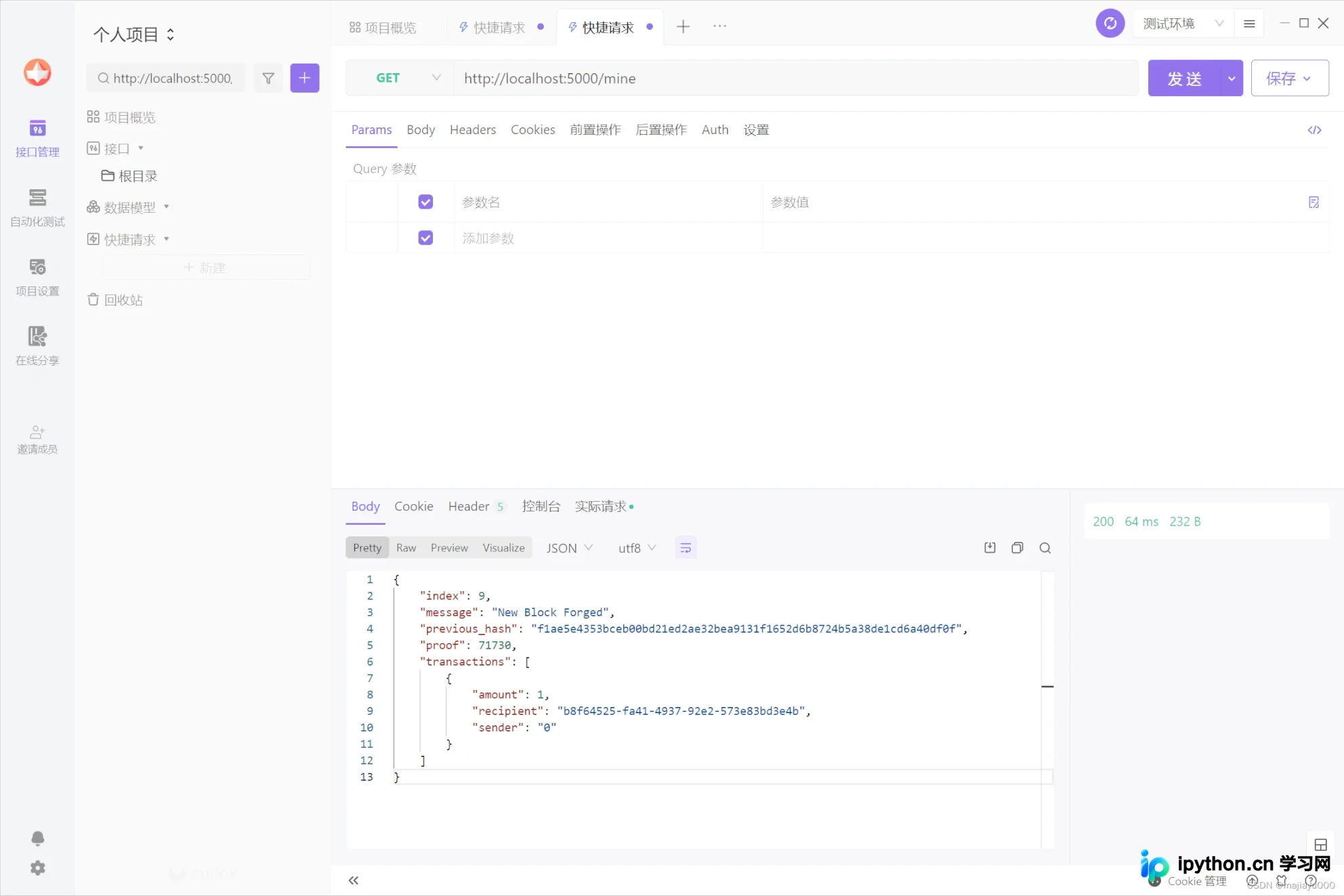The height and width of the screenshot is (896, 1344).
Task: Open the JSON format dropdown
Action: 570,548
